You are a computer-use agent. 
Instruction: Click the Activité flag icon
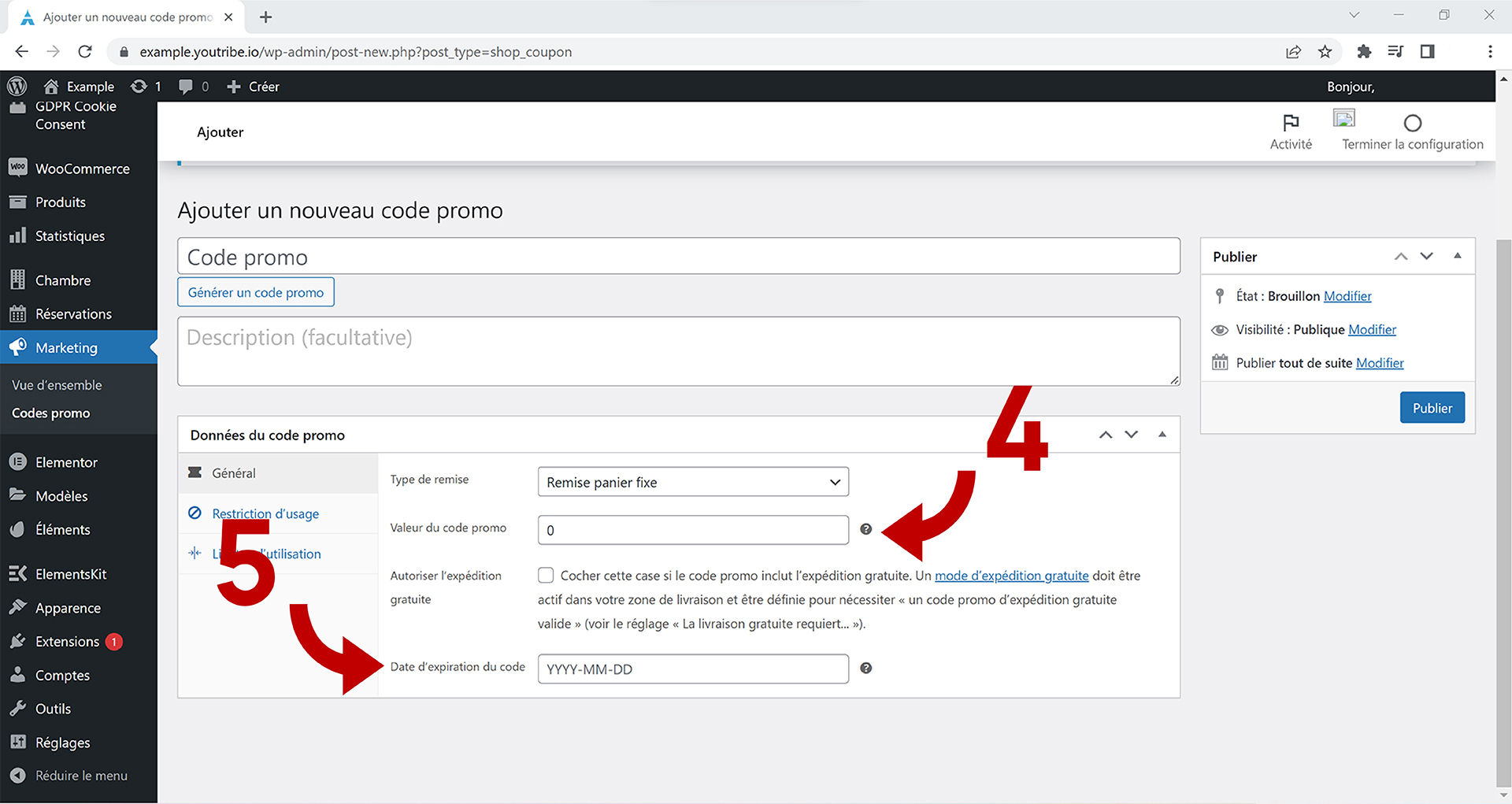tap(1291, 123)
